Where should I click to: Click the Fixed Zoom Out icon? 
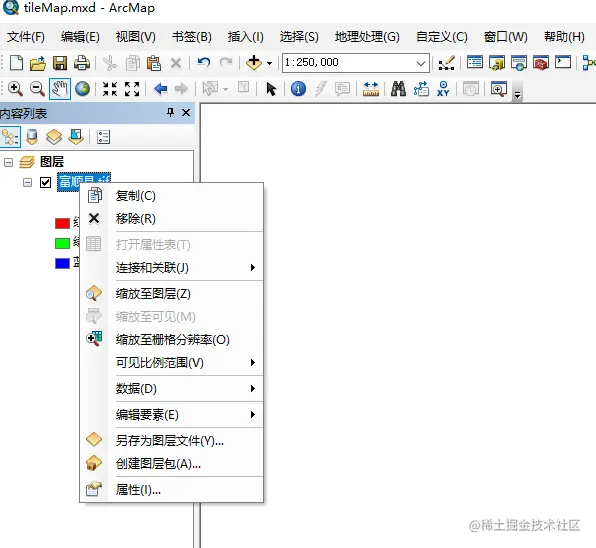tap(132, 89)
